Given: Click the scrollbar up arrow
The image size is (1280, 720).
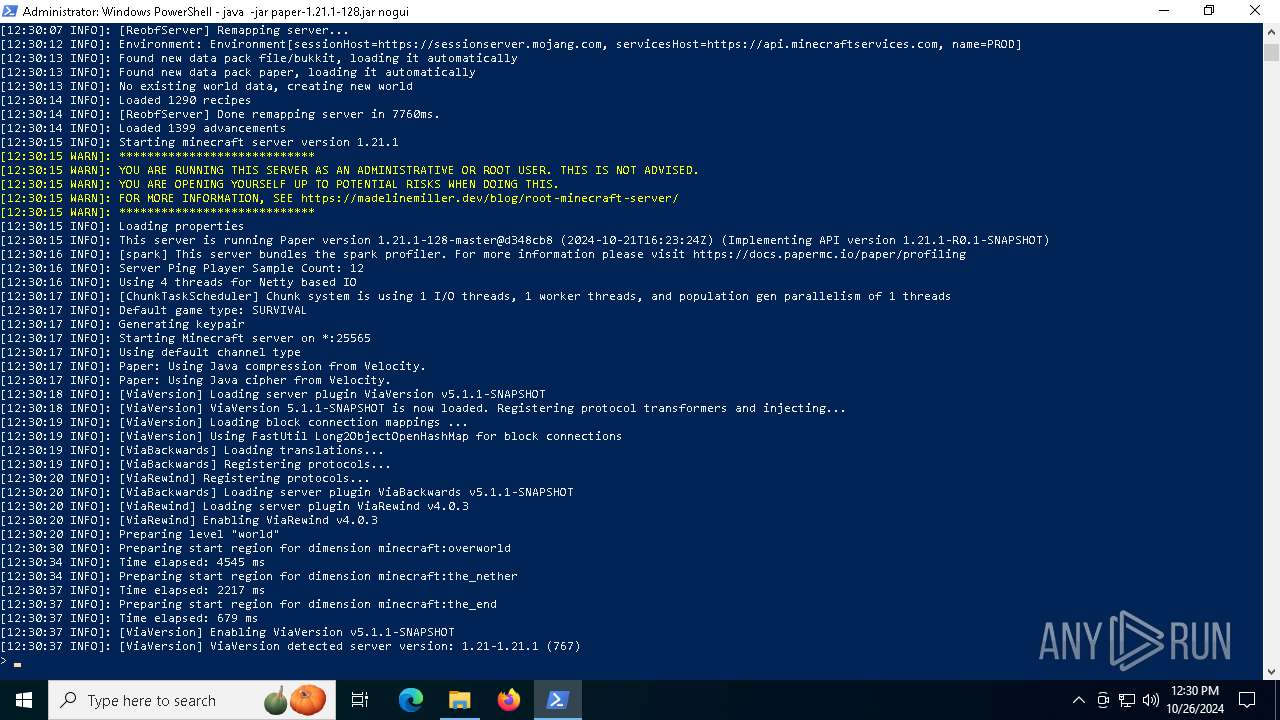Looking at the screenshot, I should click(1271, 32).
